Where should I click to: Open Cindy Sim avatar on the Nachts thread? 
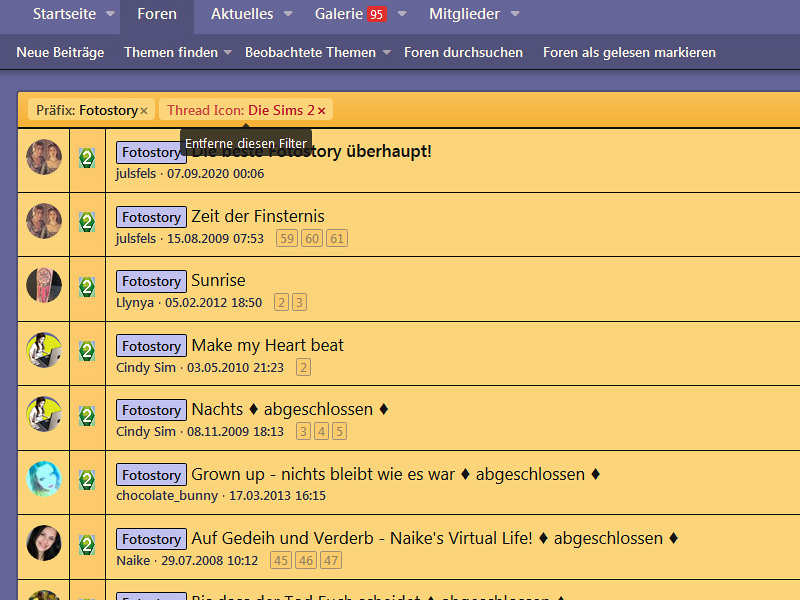pyautogui.click(x=44, y=414)
